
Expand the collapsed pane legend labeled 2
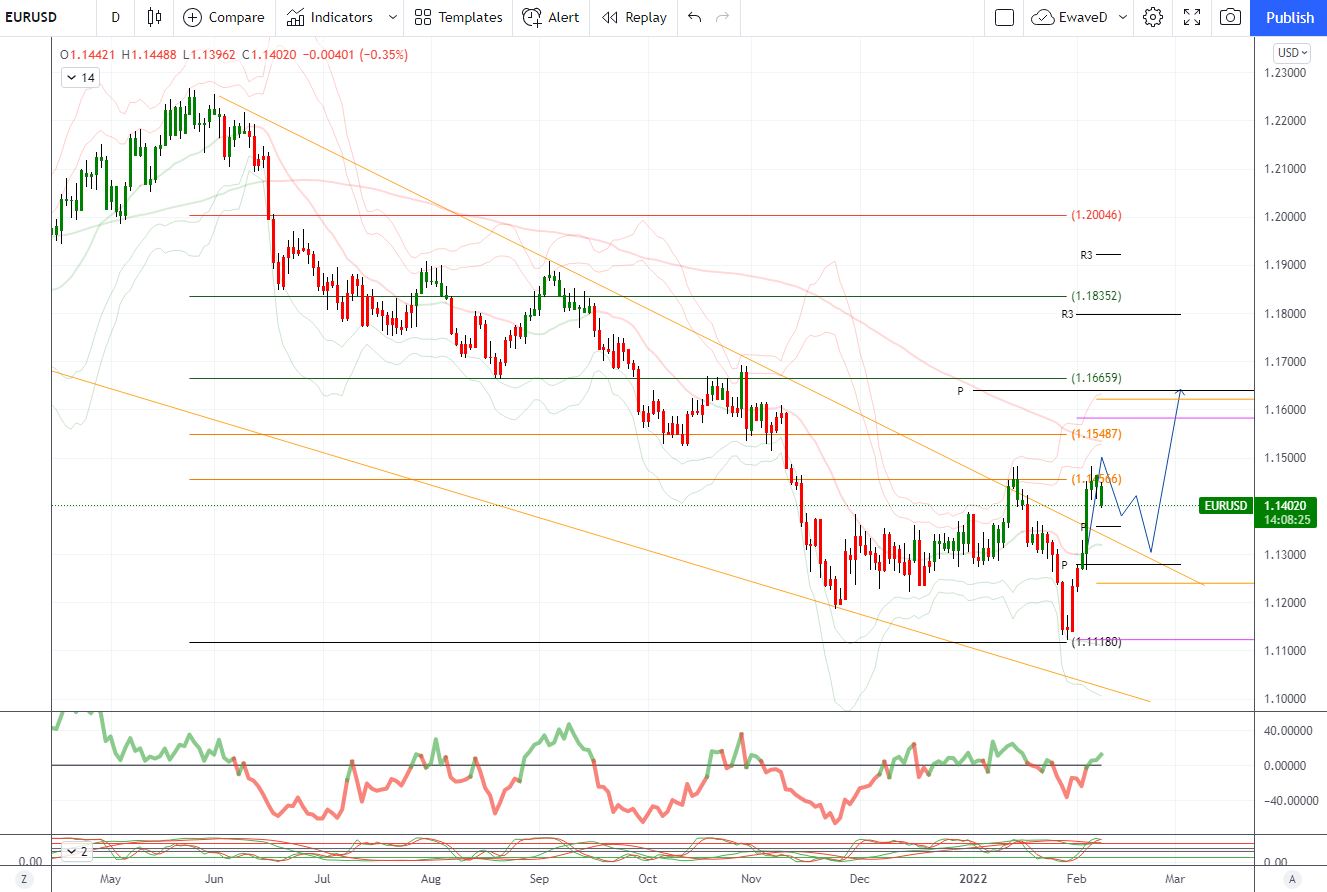click(78, 851)
